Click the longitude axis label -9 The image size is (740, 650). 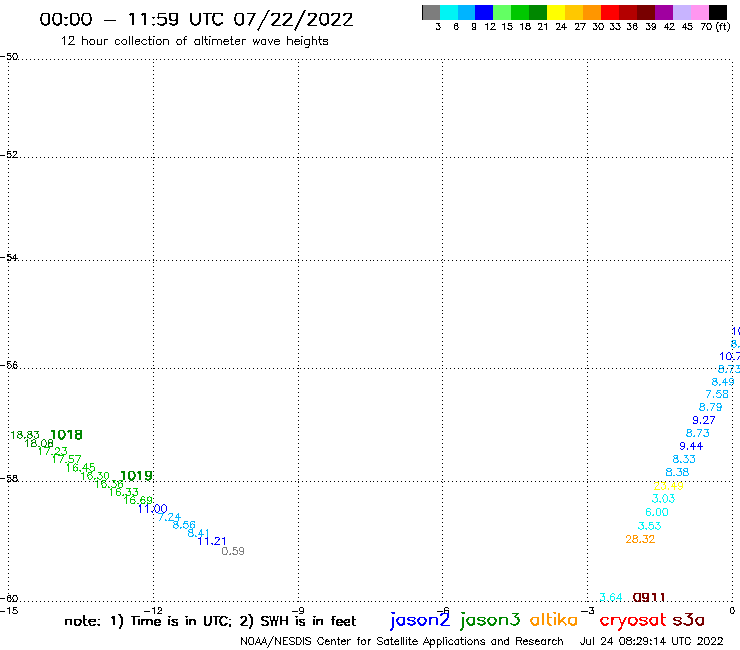(x=299, y=611)
